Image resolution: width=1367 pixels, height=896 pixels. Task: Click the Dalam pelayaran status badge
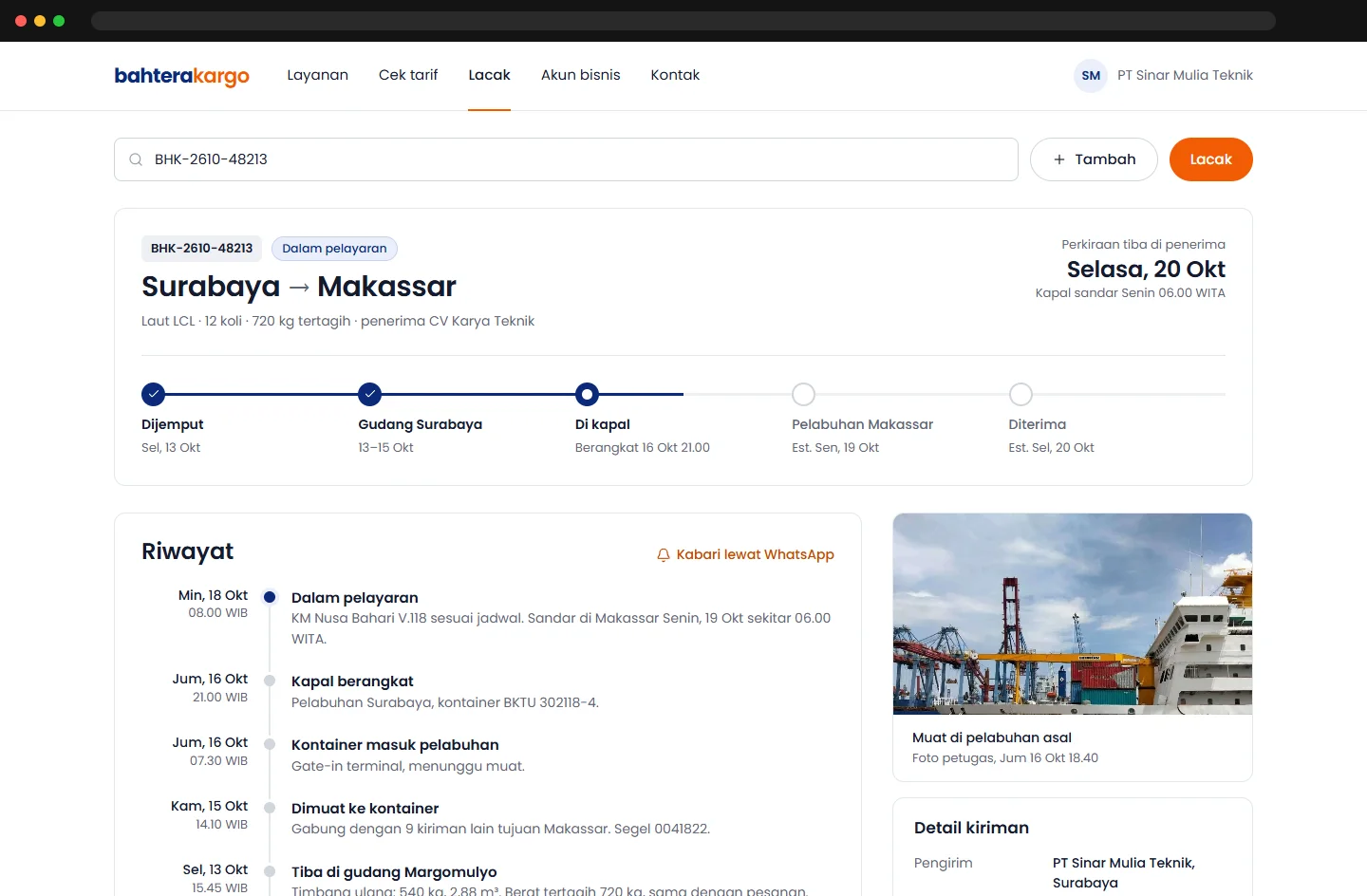[x=334, y=249]
